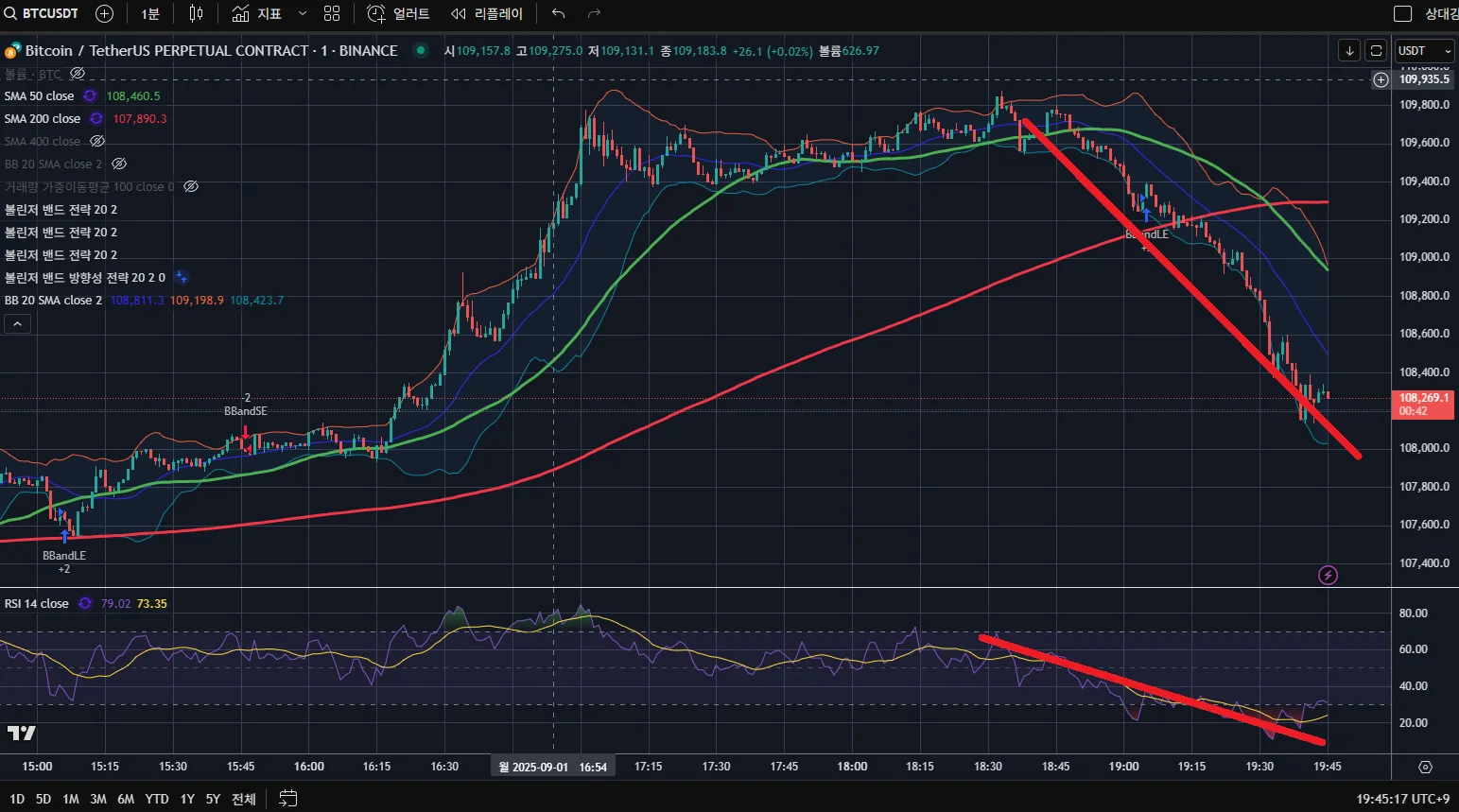Undo the last chart action
This screenshot has width=1459, height=812.
point(559,13)
